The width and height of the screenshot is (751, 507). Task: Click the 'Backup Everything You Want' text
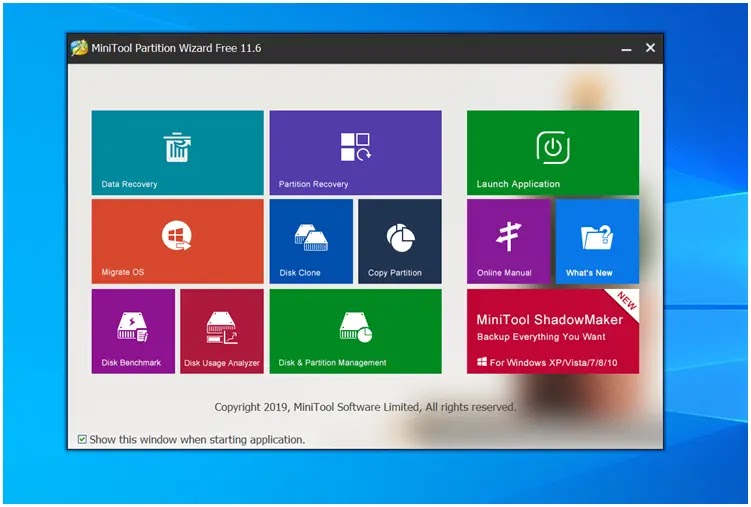[541, 337]
